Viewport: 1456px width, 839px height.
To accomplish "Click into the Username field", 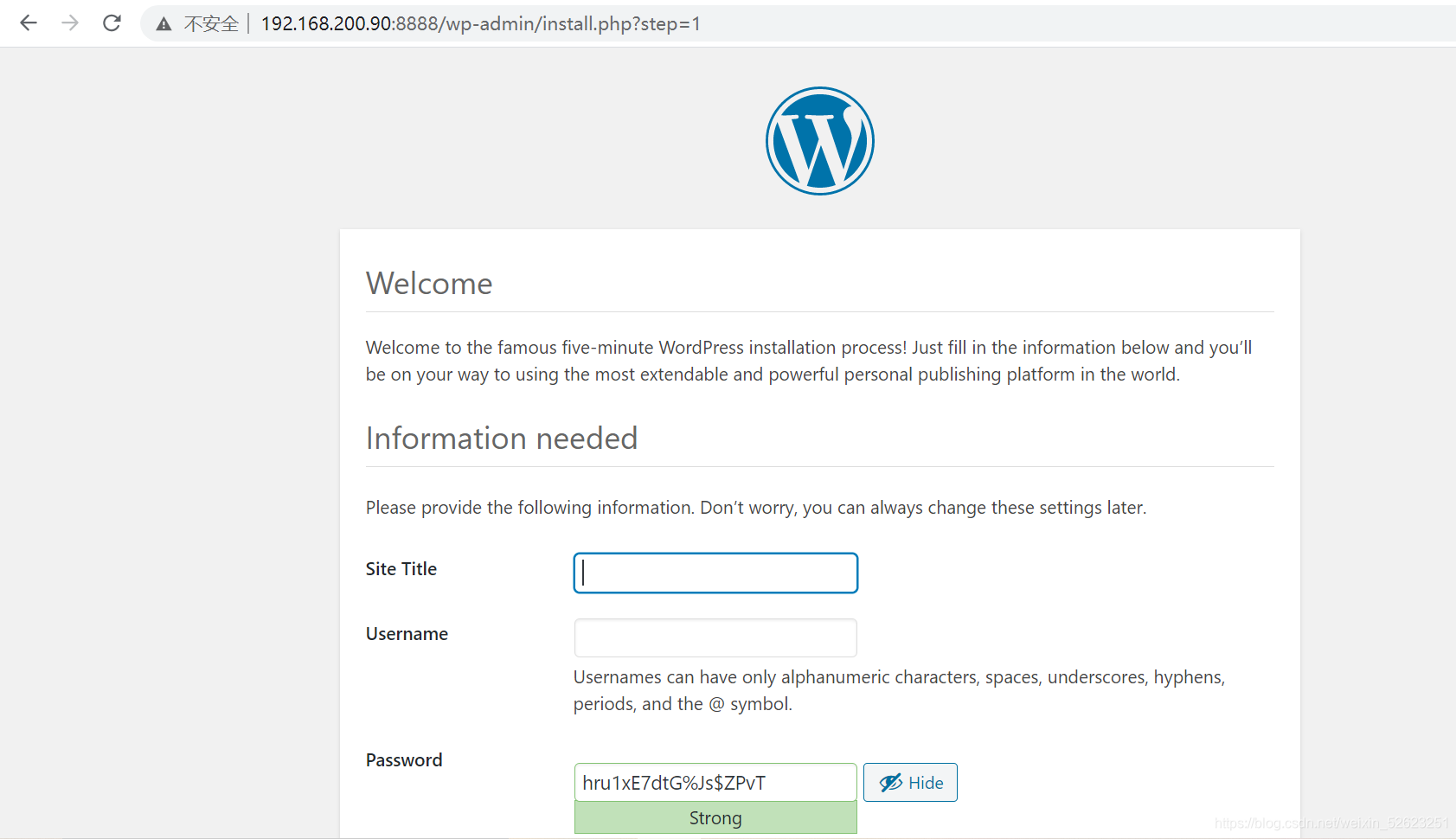I will click(x=715, y=637).
